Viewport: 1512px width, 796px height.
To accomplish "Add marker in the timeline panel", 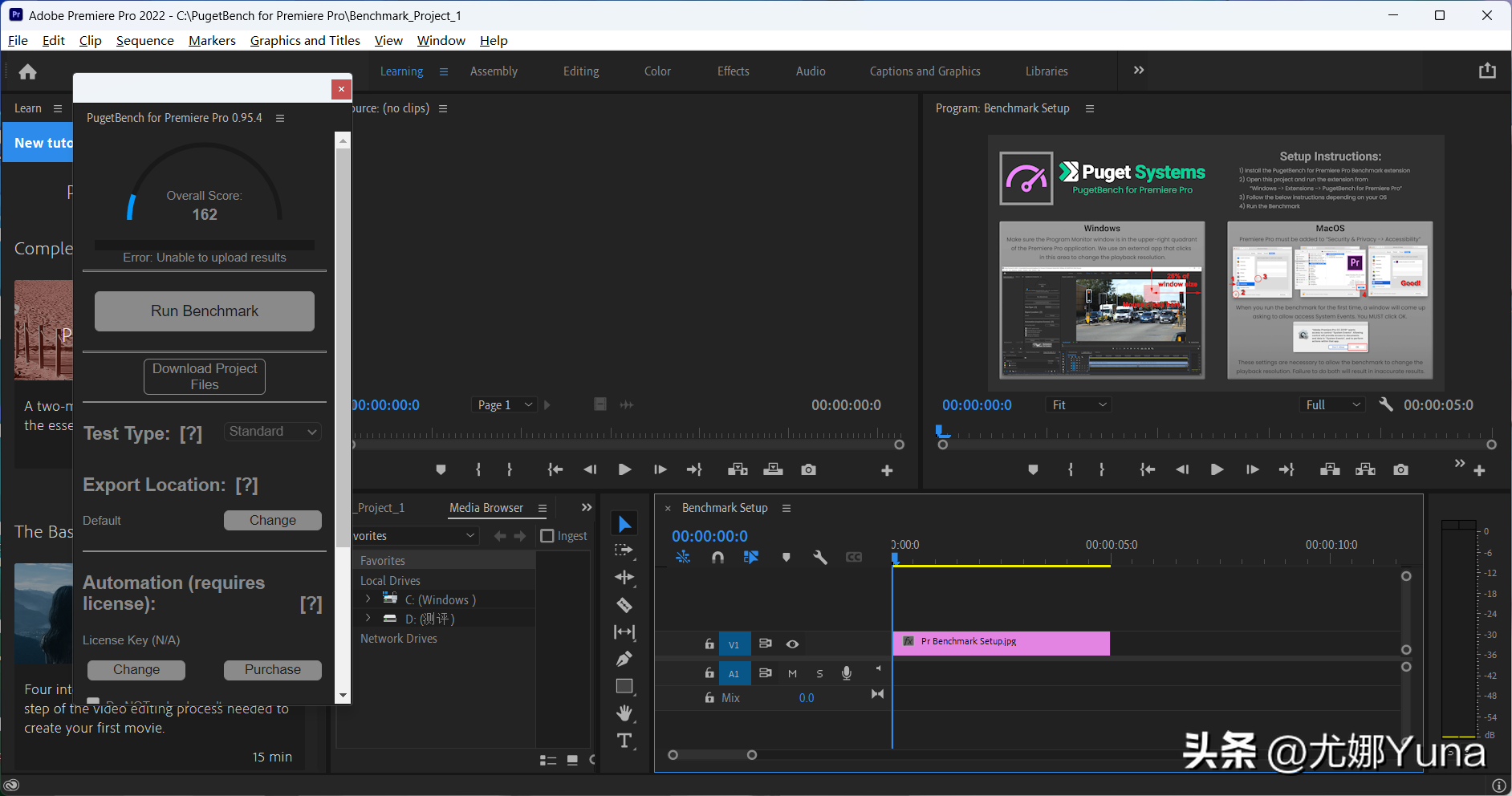I will [x=786, y=557].
